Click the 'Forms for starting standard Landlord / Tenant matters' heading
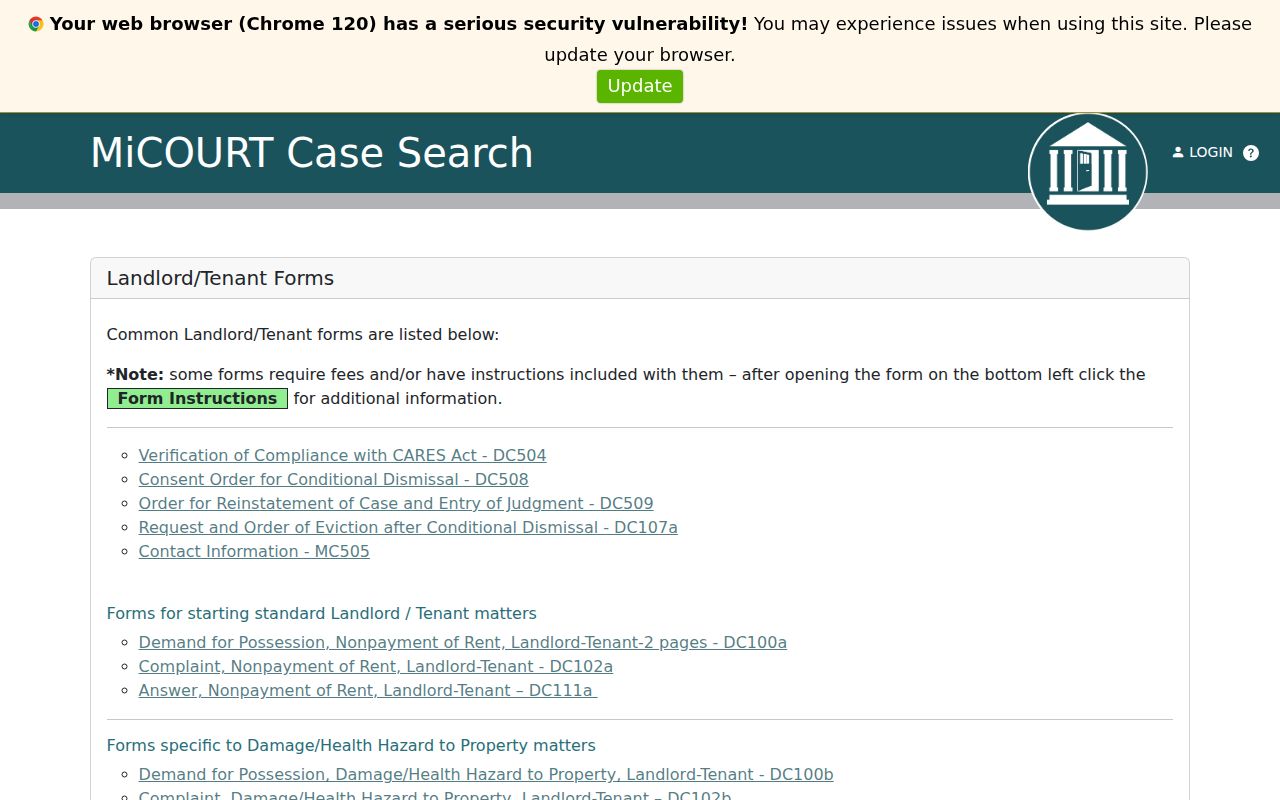The width and height of the screenshot is (1280, 800). point(322,613)
